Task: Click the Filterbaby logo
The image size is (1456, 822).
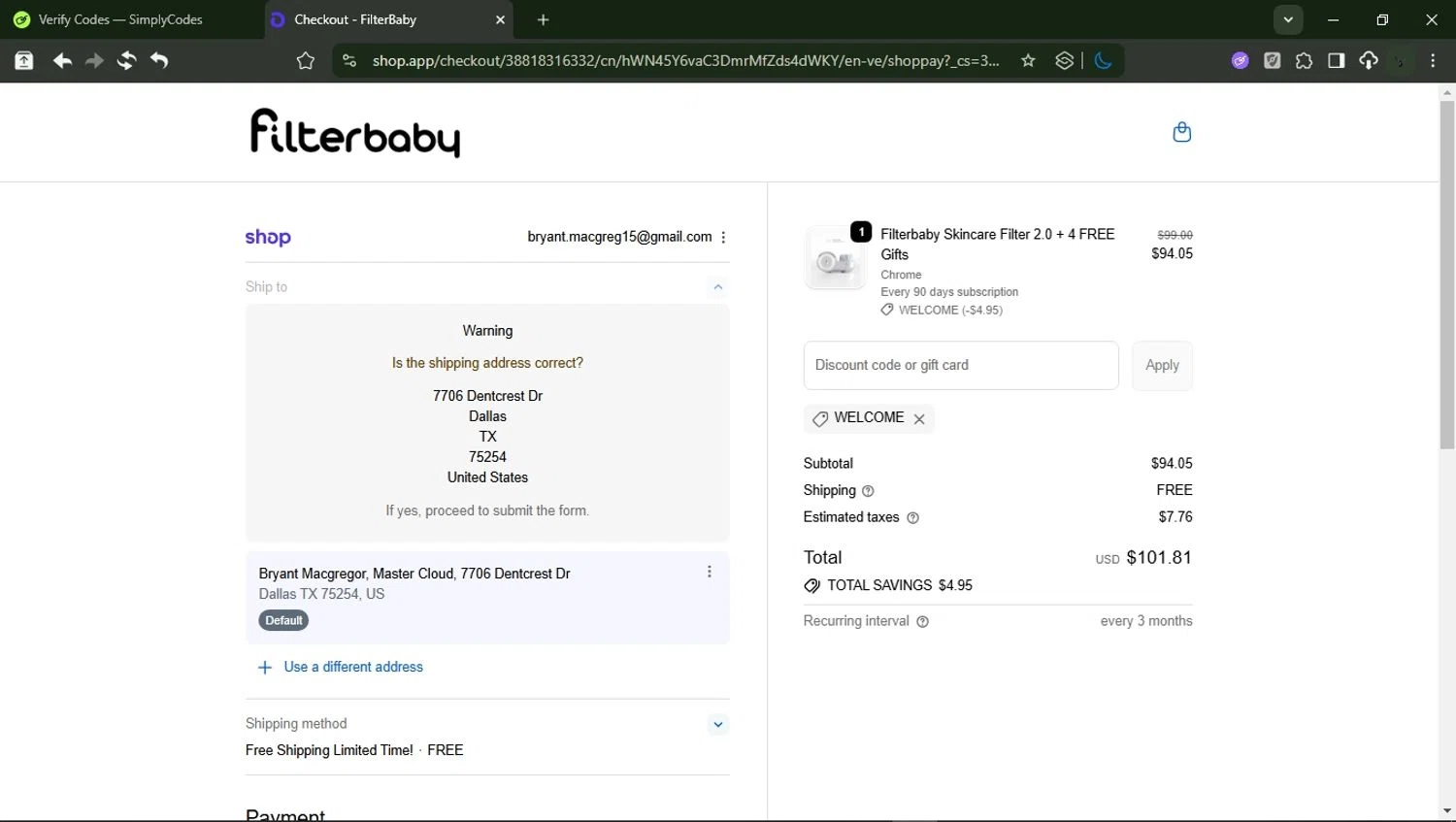Action: [x=355, y=132]
